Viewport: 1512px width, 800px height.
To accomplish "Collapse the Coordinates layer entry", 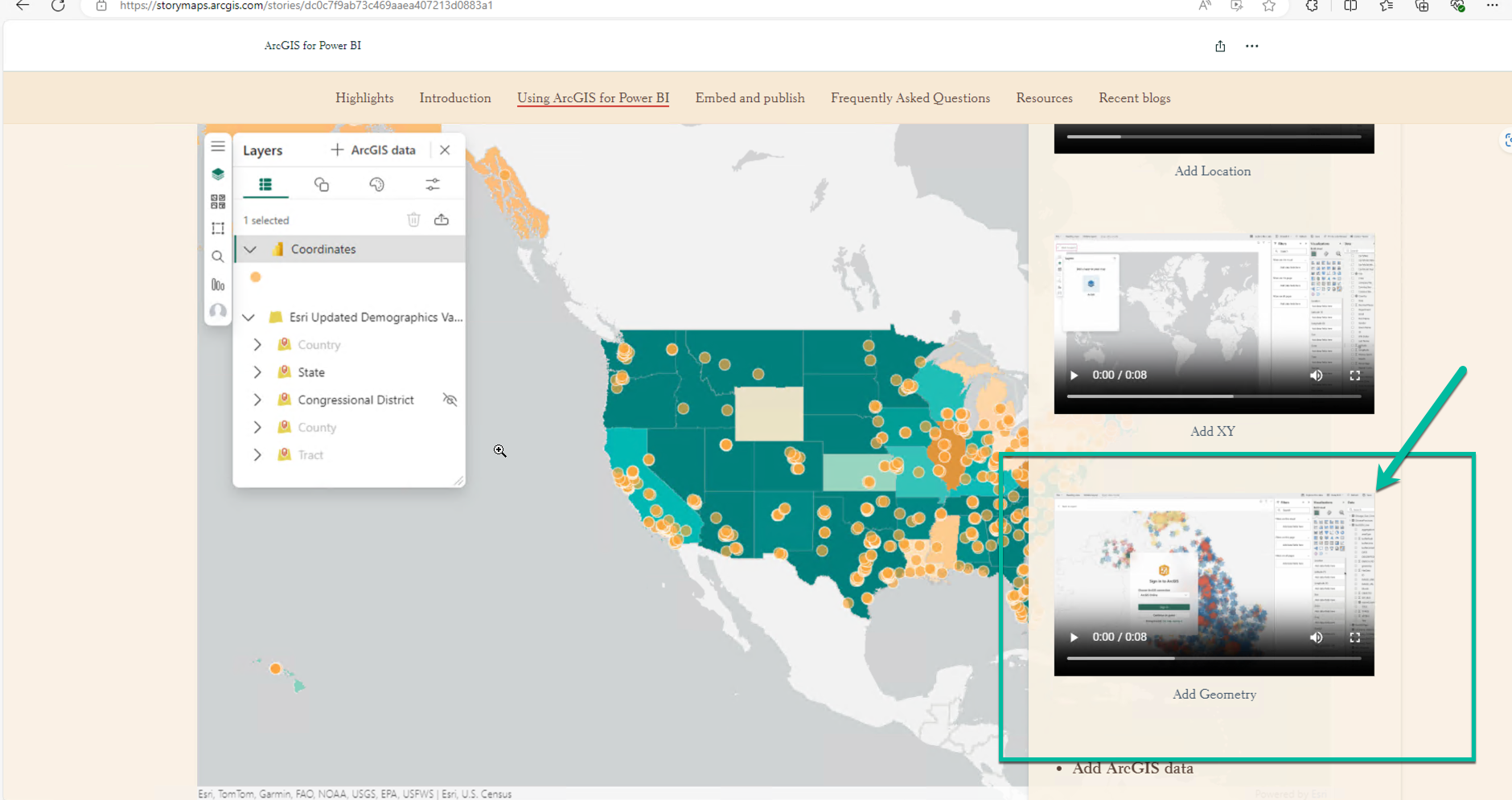I will [x=250, y=248].
